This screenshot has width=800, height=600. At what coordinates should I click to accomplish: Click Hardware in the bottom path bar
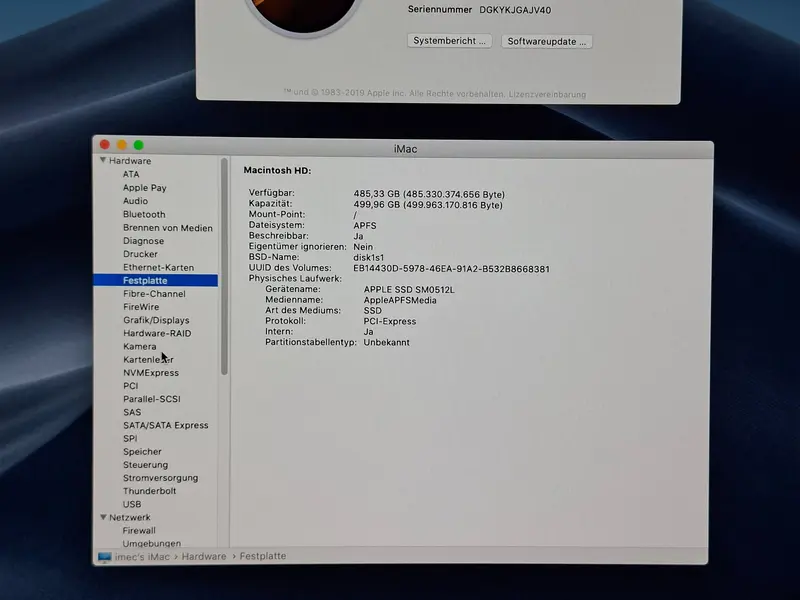[x=204, y=556]
